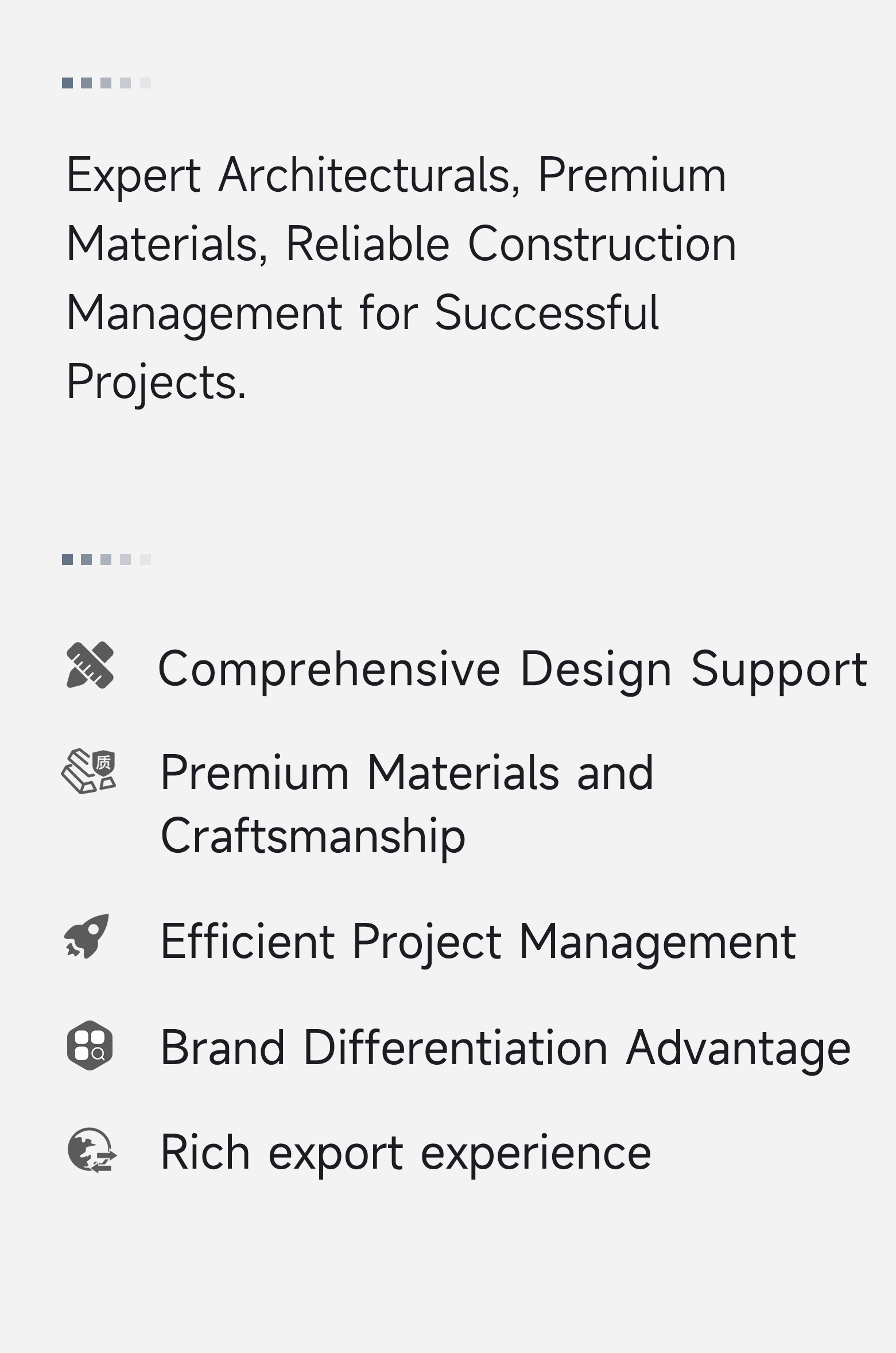The height and width of the screenshot is (1353, 896).
Task: Click the word 'Projects.' in heading
Action: click(x=156, y=382)
